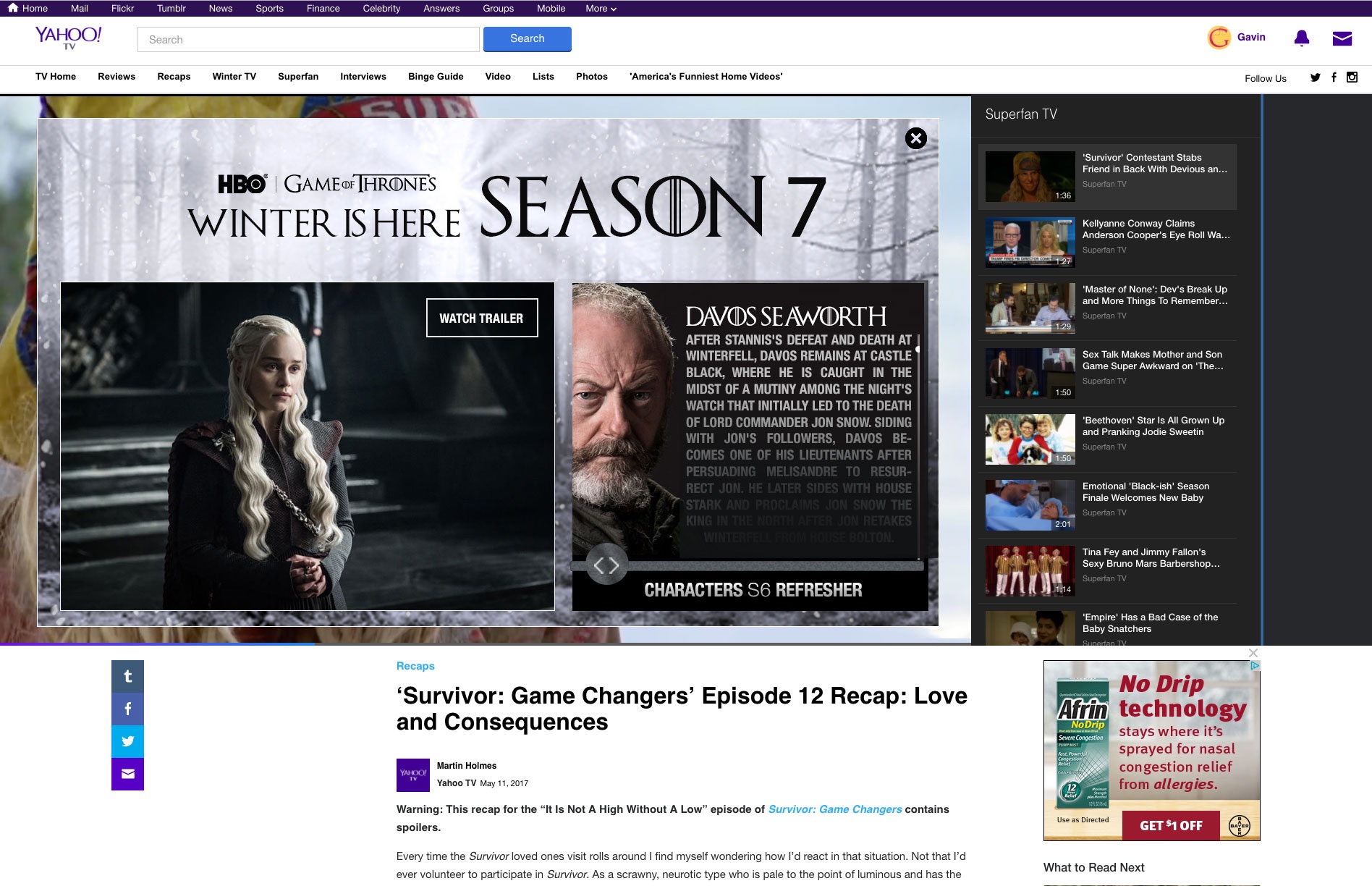1372x886 pixels.
Task: Open Mail in the top navigation
Action: pyautogui.click(x=80, y=9)
